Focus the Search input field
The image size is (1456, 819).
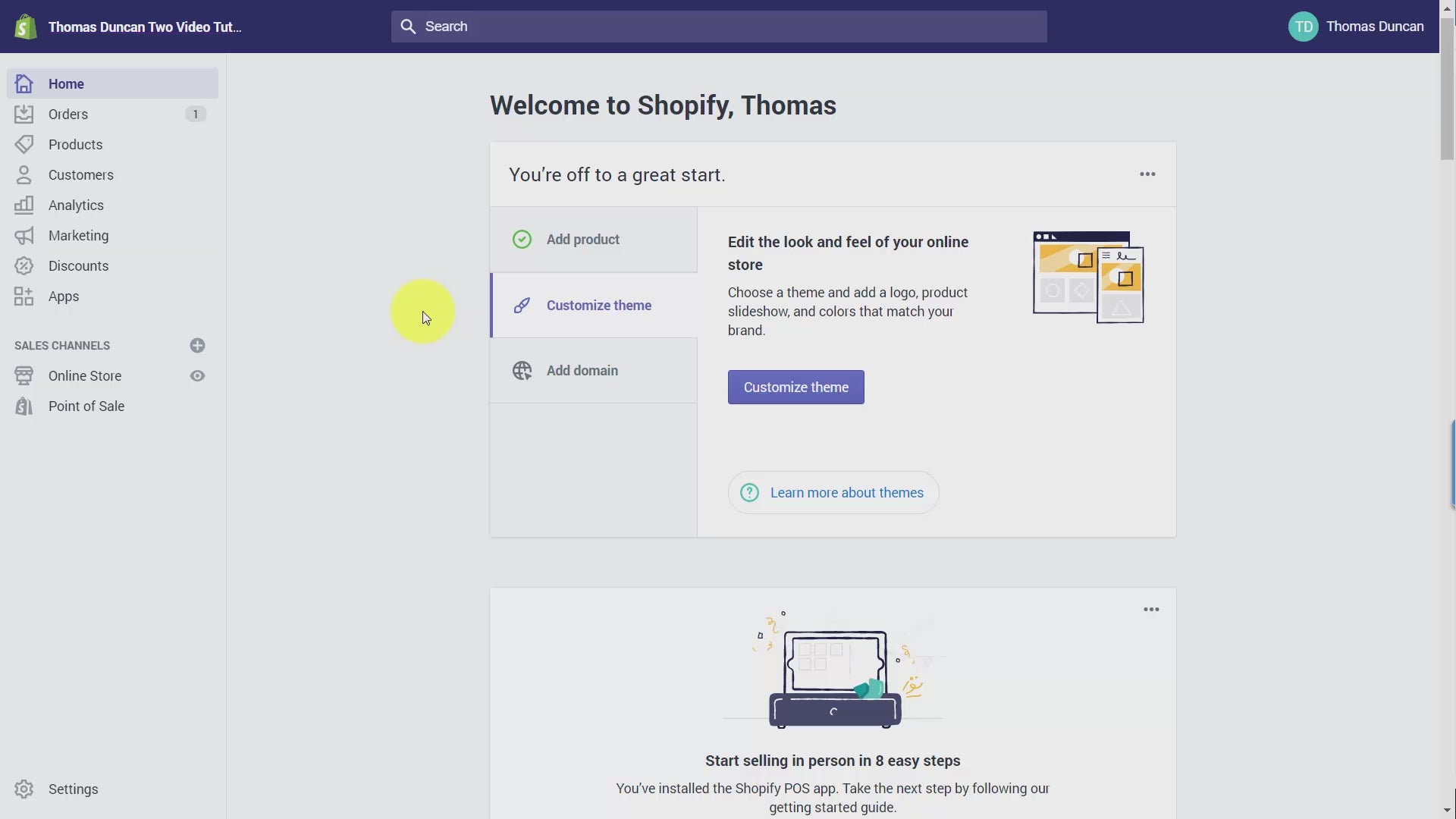pyautogui.click(x=719, y=27)
